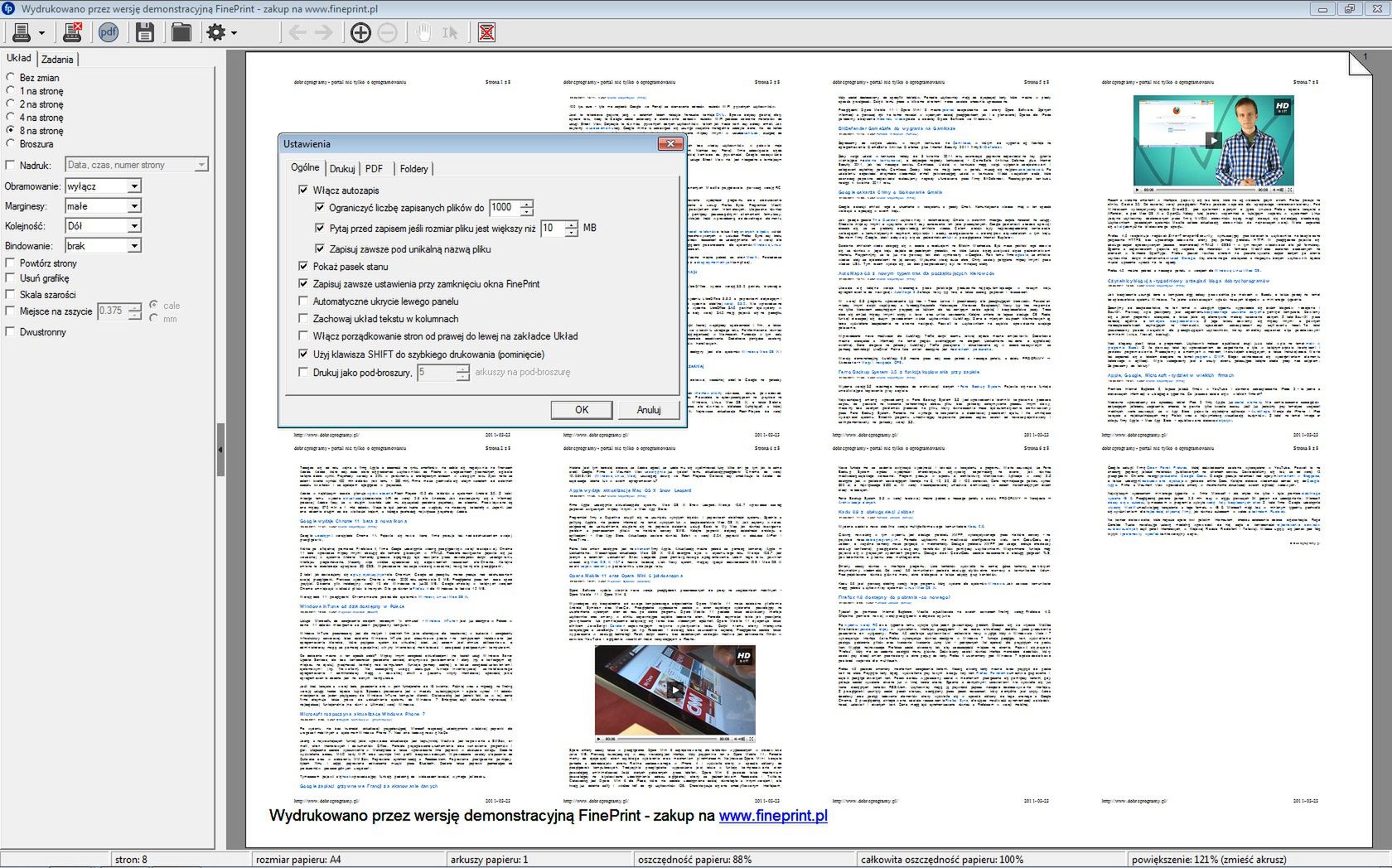Click the floppy disk save icon

click(x=145, y=32)
